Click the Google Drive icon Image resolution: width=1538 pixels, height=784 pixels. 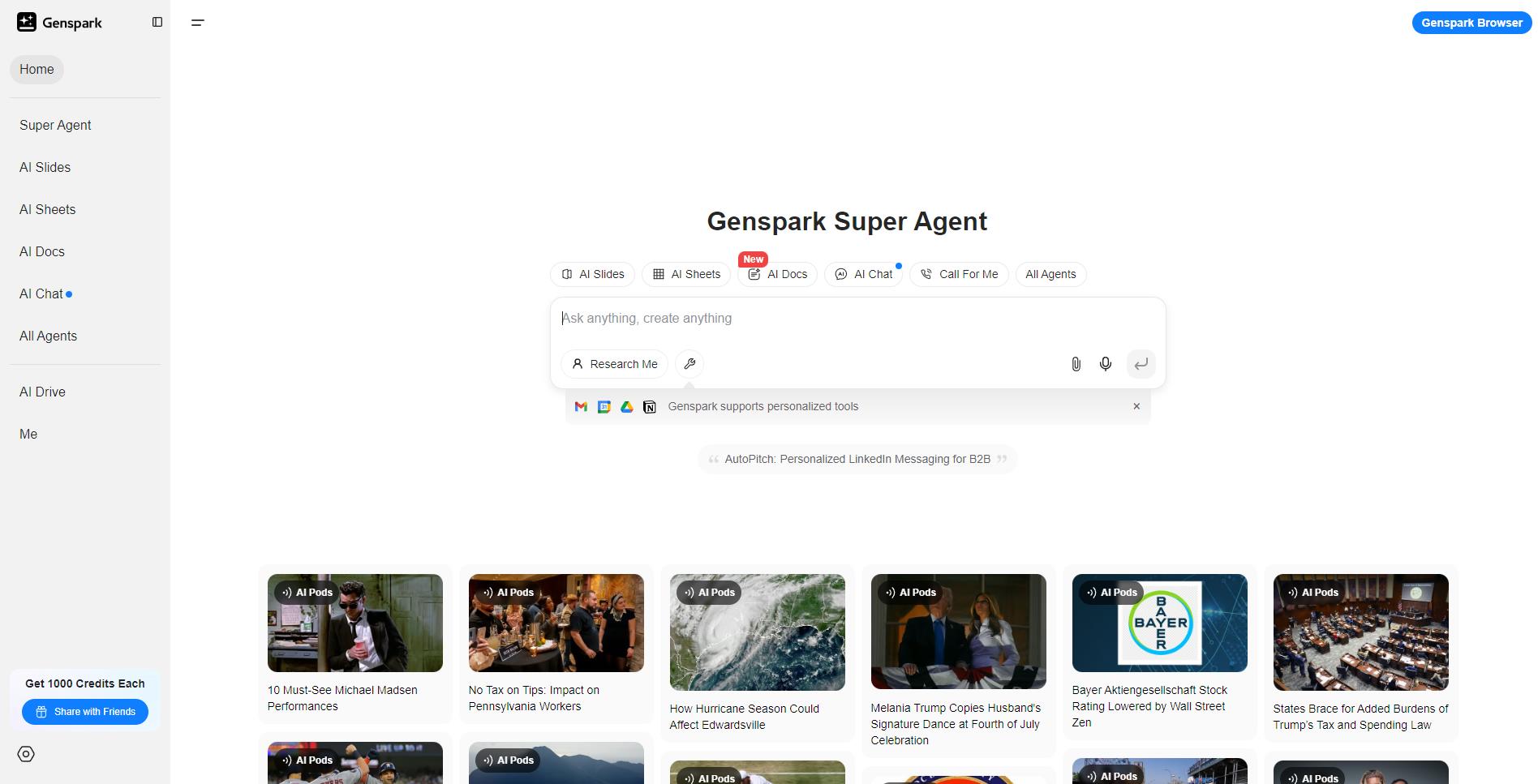[627, 407]
